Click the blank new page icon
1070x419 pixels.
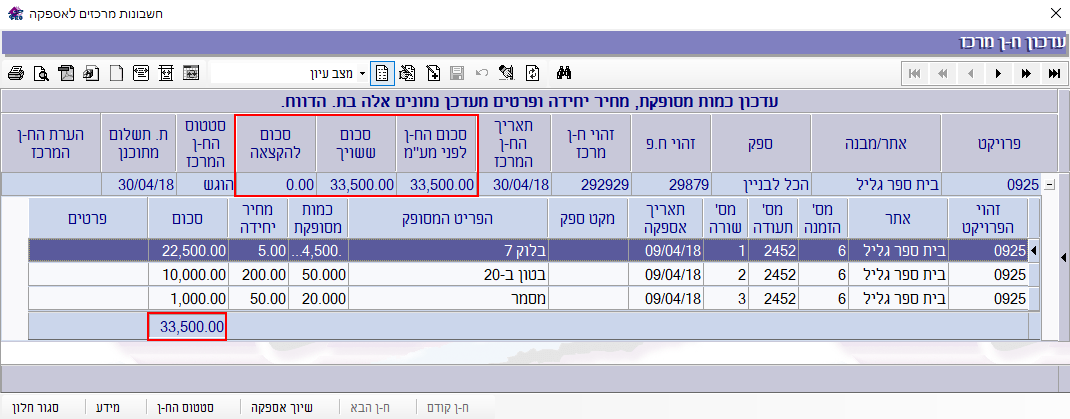point(116,73)
